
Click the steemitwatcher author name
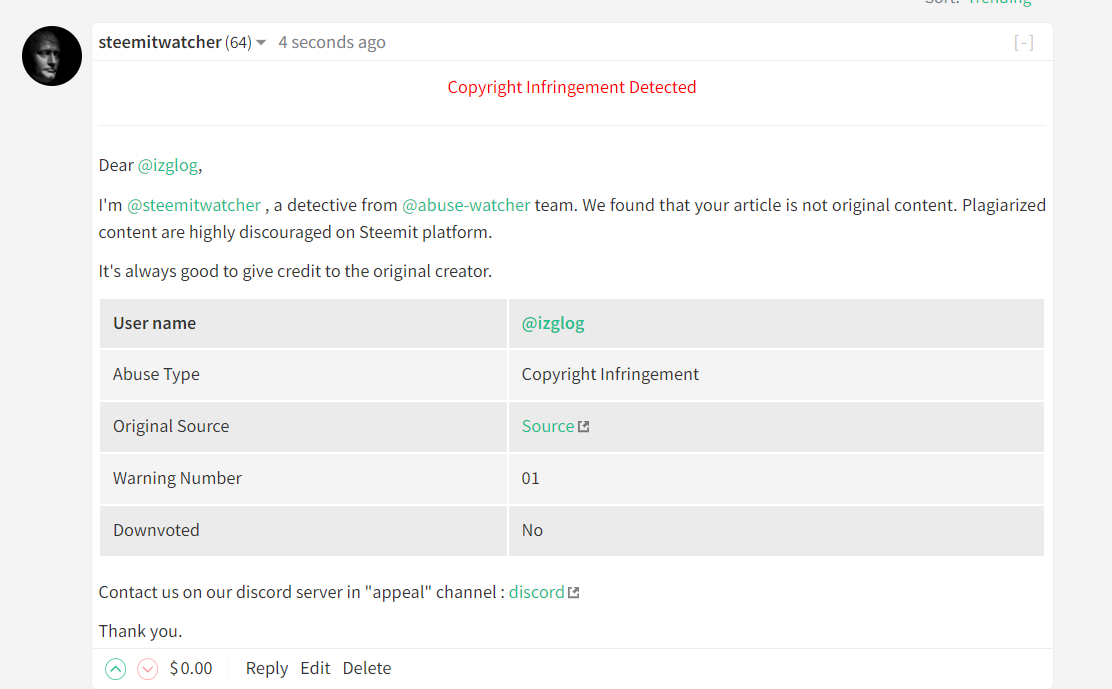coord(160,43)
